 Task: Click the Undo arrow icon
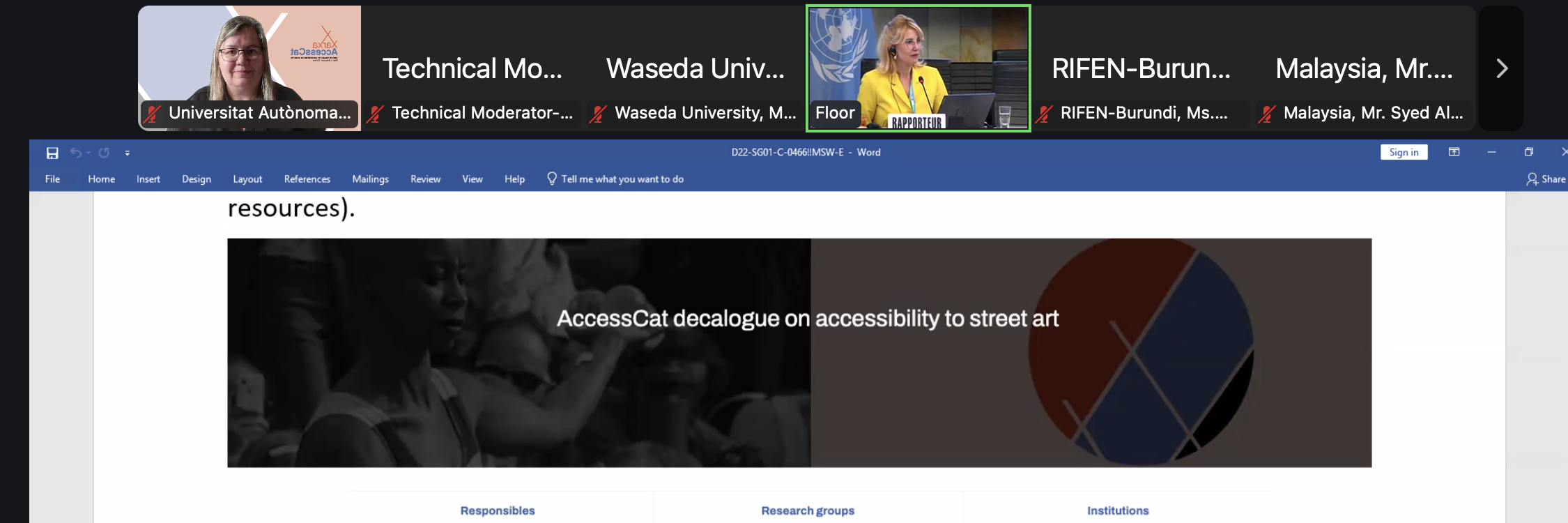click(x=75, y=152)
